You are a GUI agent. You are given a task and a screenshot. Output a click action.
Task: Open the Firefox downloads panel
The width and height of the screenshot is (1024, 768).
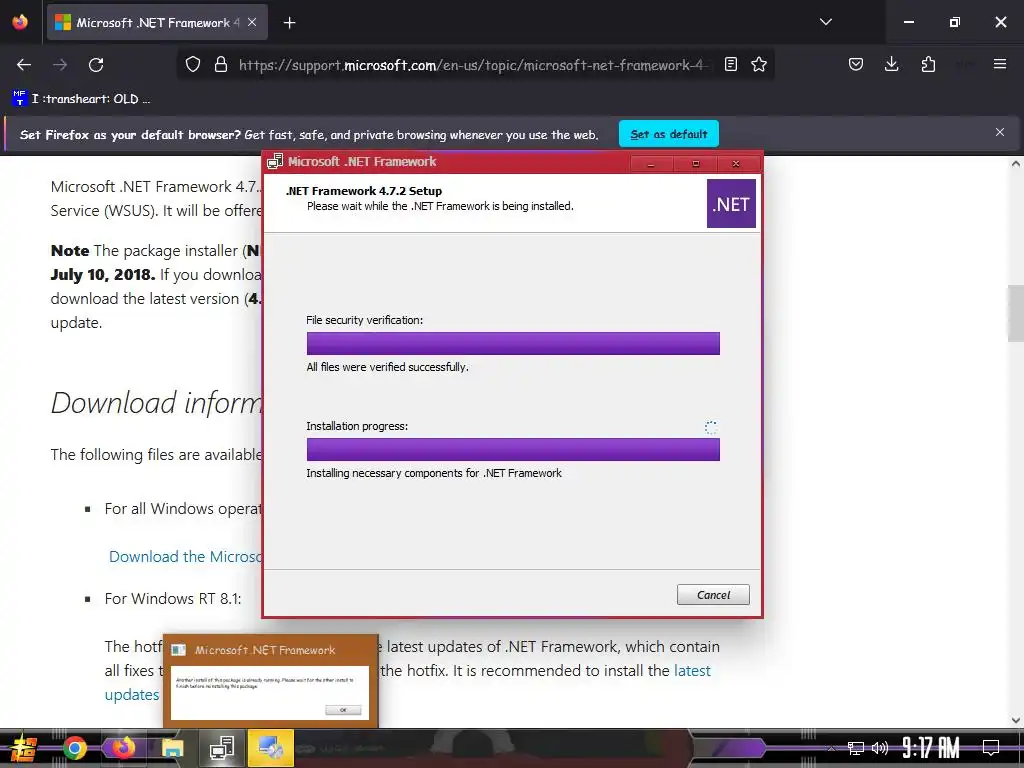(x=891, y=64)
